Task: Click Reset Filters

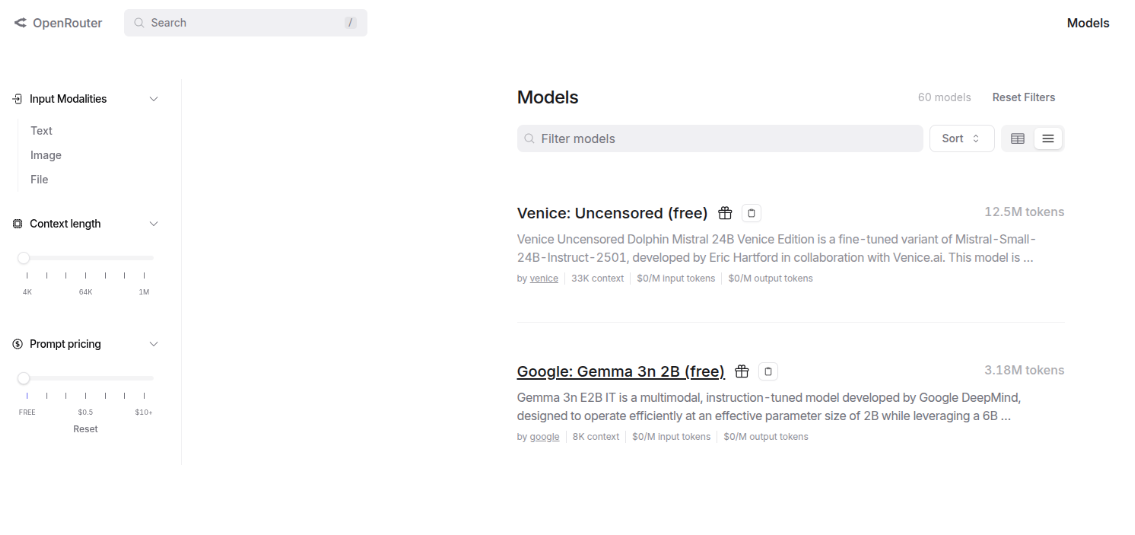Action: 1024,97
